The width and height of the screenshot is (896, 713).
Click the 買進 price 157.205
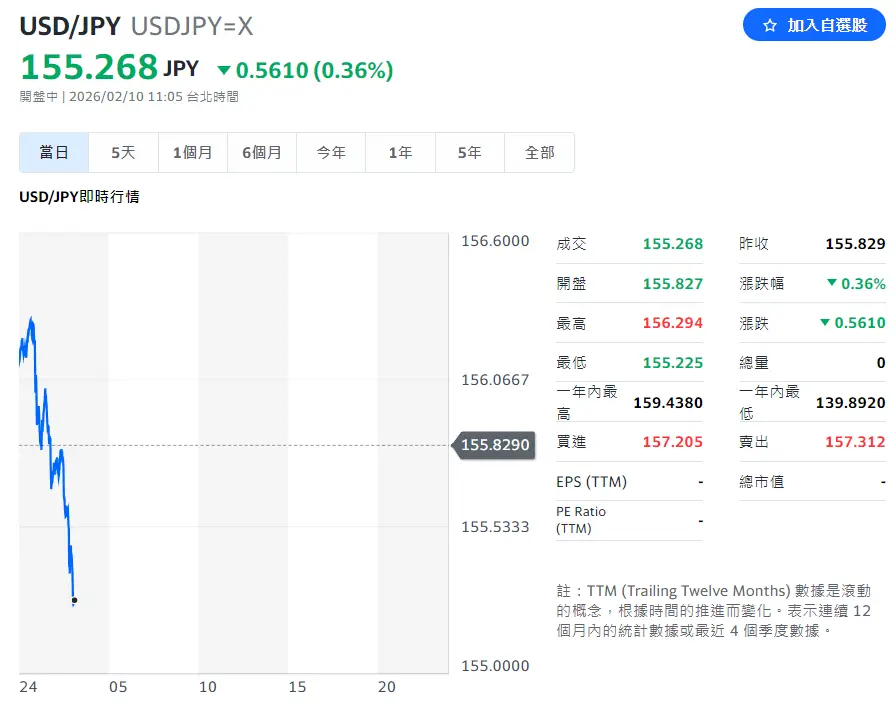click(x=672, y=442)
